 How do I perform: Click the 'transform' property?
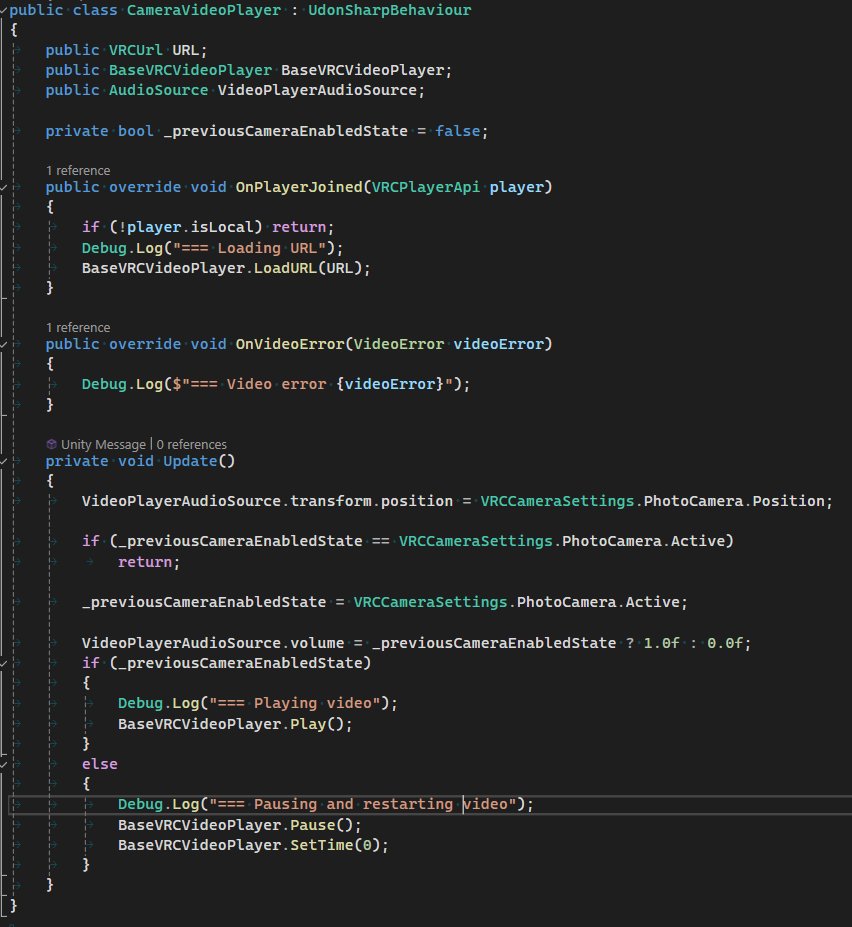click(331, 501)
